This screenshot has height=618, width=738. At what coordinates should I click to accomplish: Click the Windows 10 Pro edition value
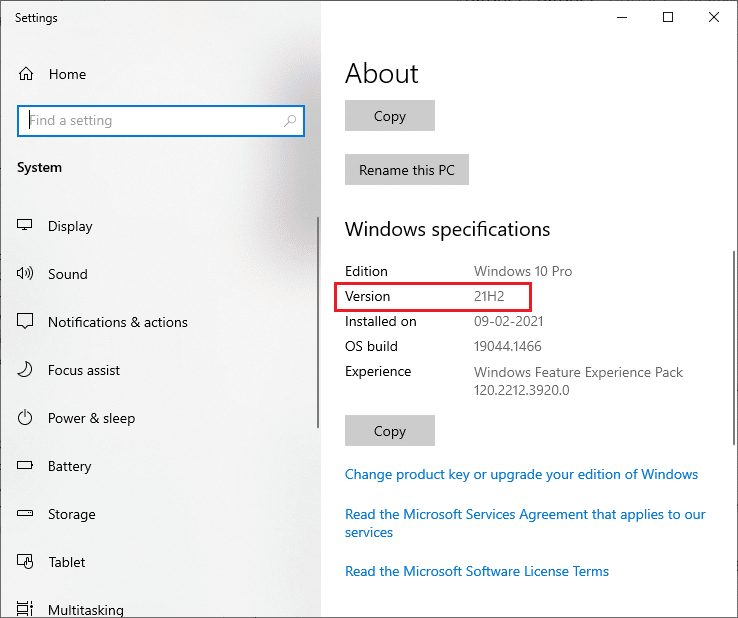pyautogui.click(x=523, y=271)
